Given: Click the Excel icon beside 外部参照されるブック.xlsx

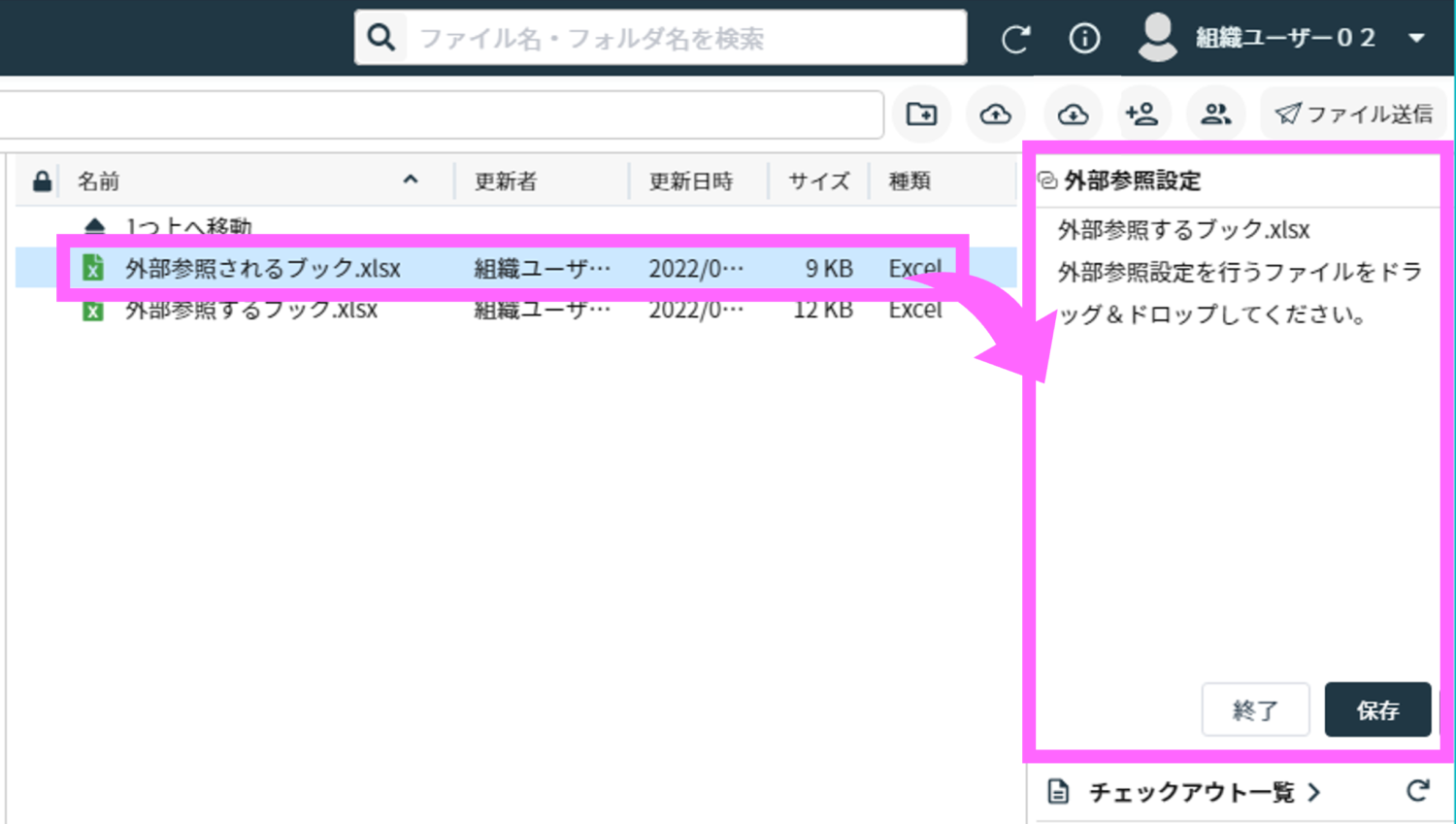Looking at the screenshot, I should pyautogui.click(x=93, y=268).
